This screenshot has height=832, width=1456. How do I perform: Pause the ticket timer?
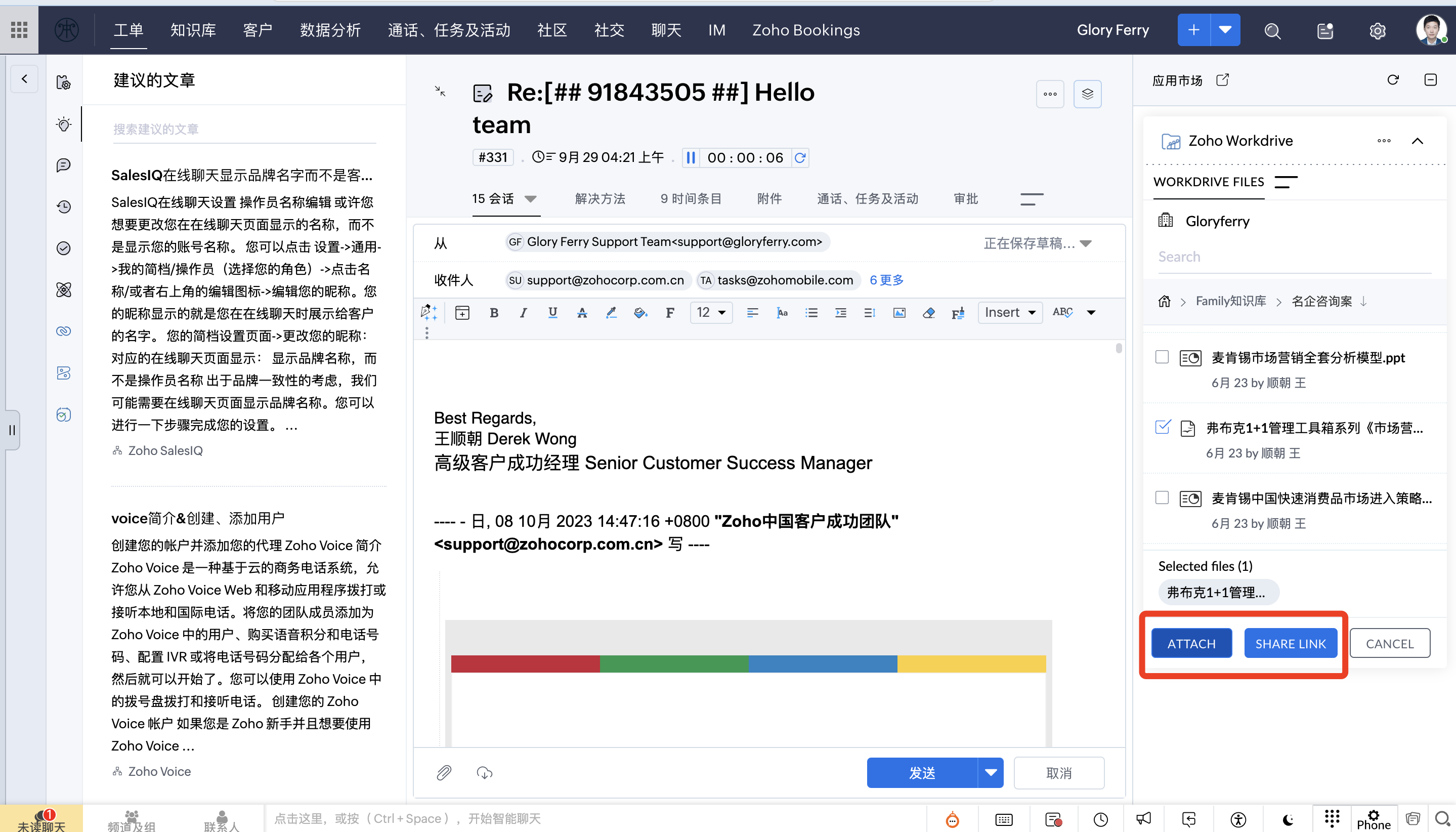point(691,158)
